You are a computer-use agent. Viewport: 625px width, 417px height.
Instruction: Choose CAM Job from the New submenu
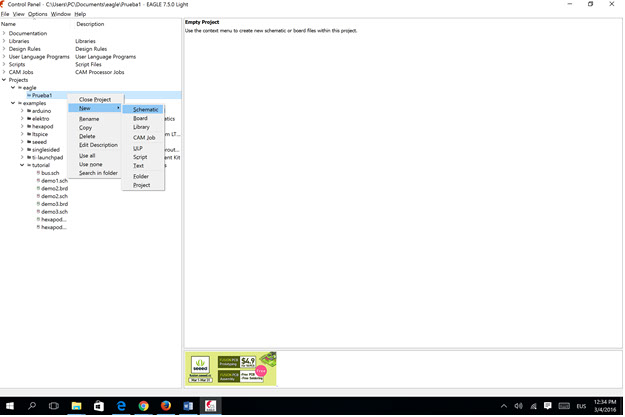[143, 138]
